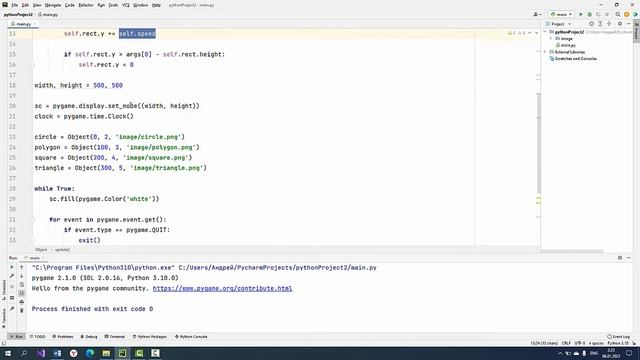Toggle soft-wrap in Run console

(22, 284)
